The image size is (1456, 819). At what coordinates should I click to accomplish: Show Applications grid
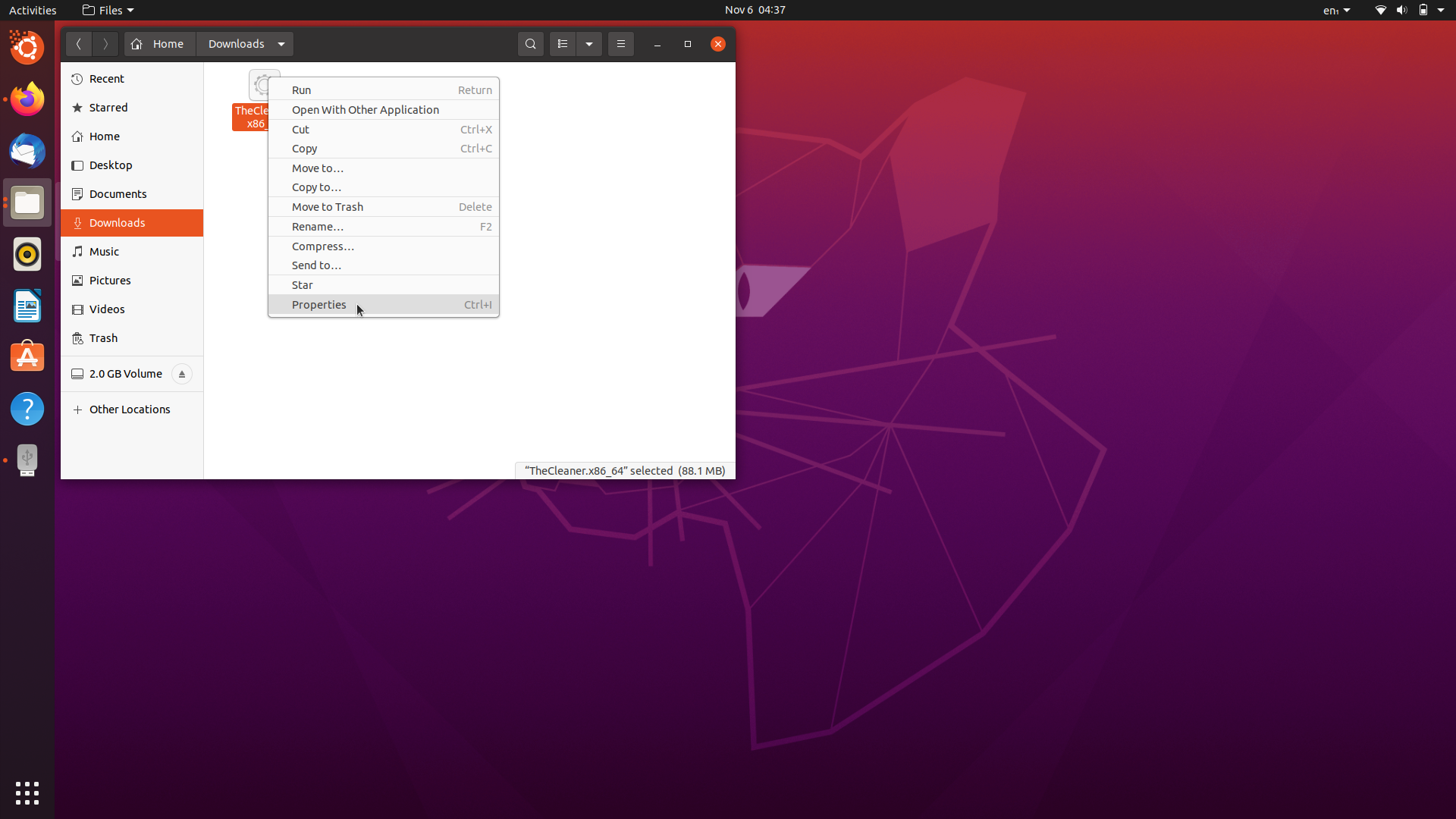point(27,792)
